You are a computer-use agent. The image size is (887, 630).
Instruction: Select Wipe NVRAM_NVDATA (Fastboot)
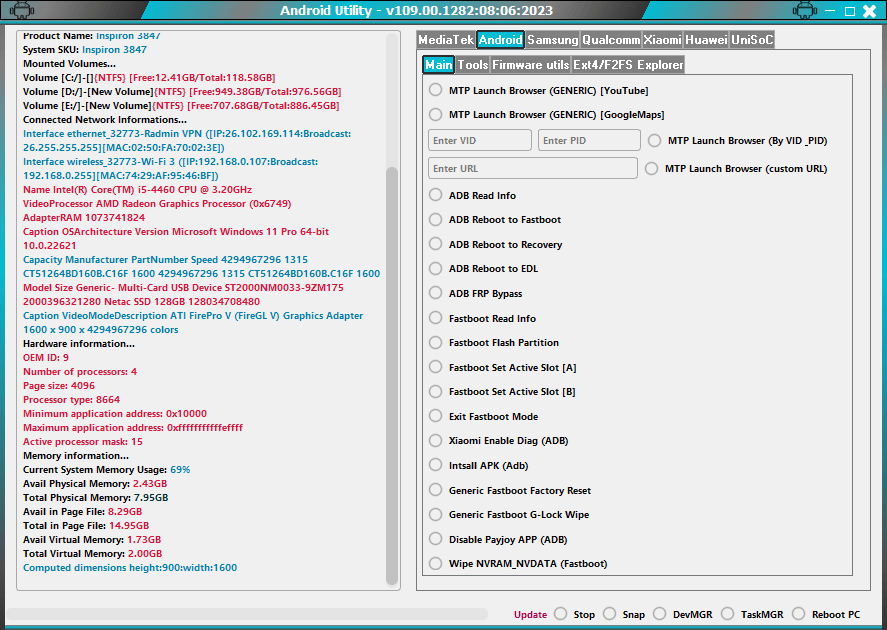pos(435,563)
